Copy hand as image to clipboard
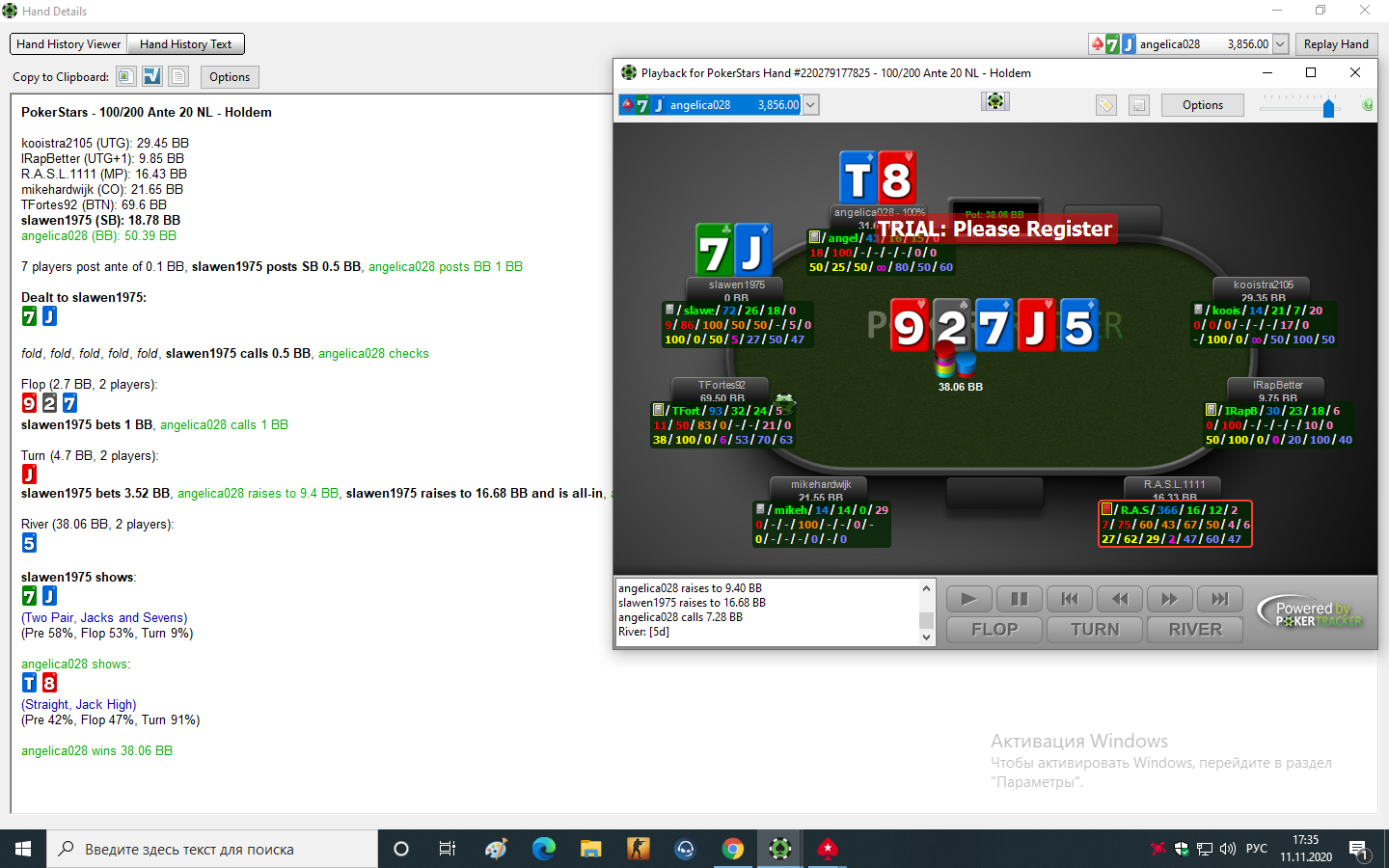 [125, 76]
